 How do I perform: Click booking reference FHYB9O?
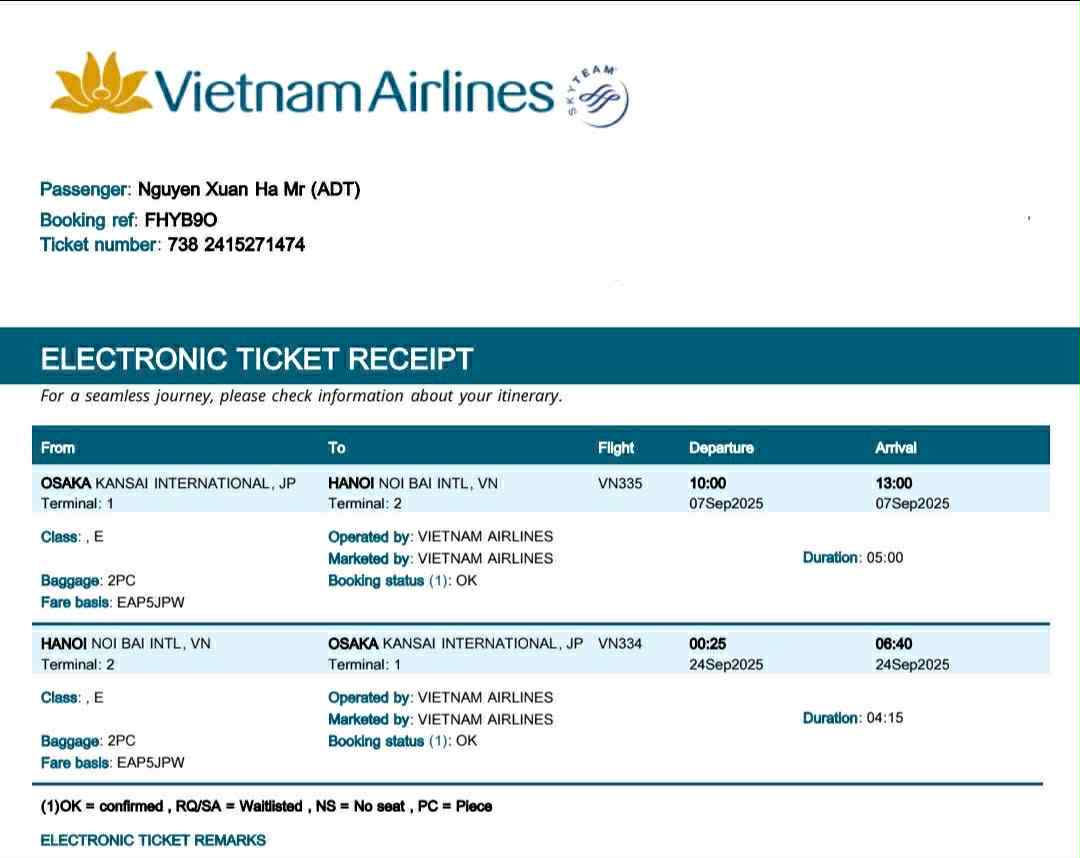(180, 220)
